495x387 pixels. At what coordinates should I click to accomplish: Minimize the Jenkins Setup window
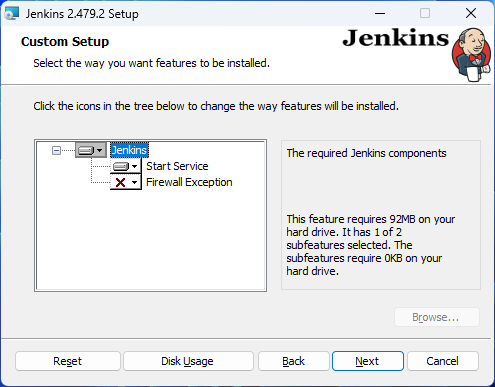click(x=380, y=13)
